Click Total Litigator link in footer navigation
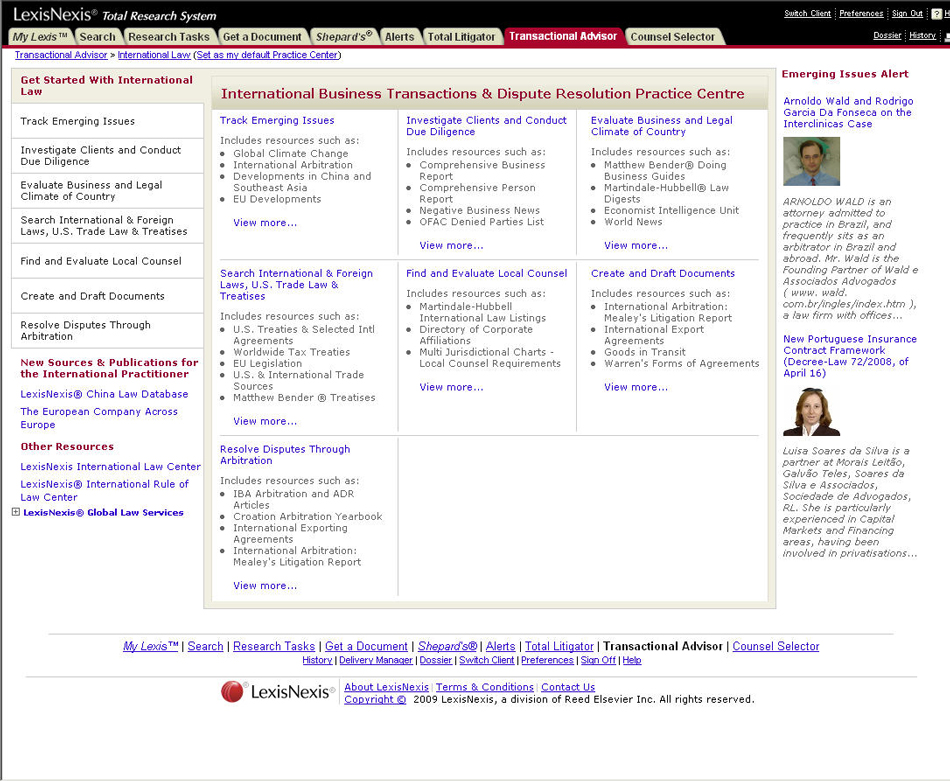This screenshot has width=950, height=781. (x=559, y=646)
